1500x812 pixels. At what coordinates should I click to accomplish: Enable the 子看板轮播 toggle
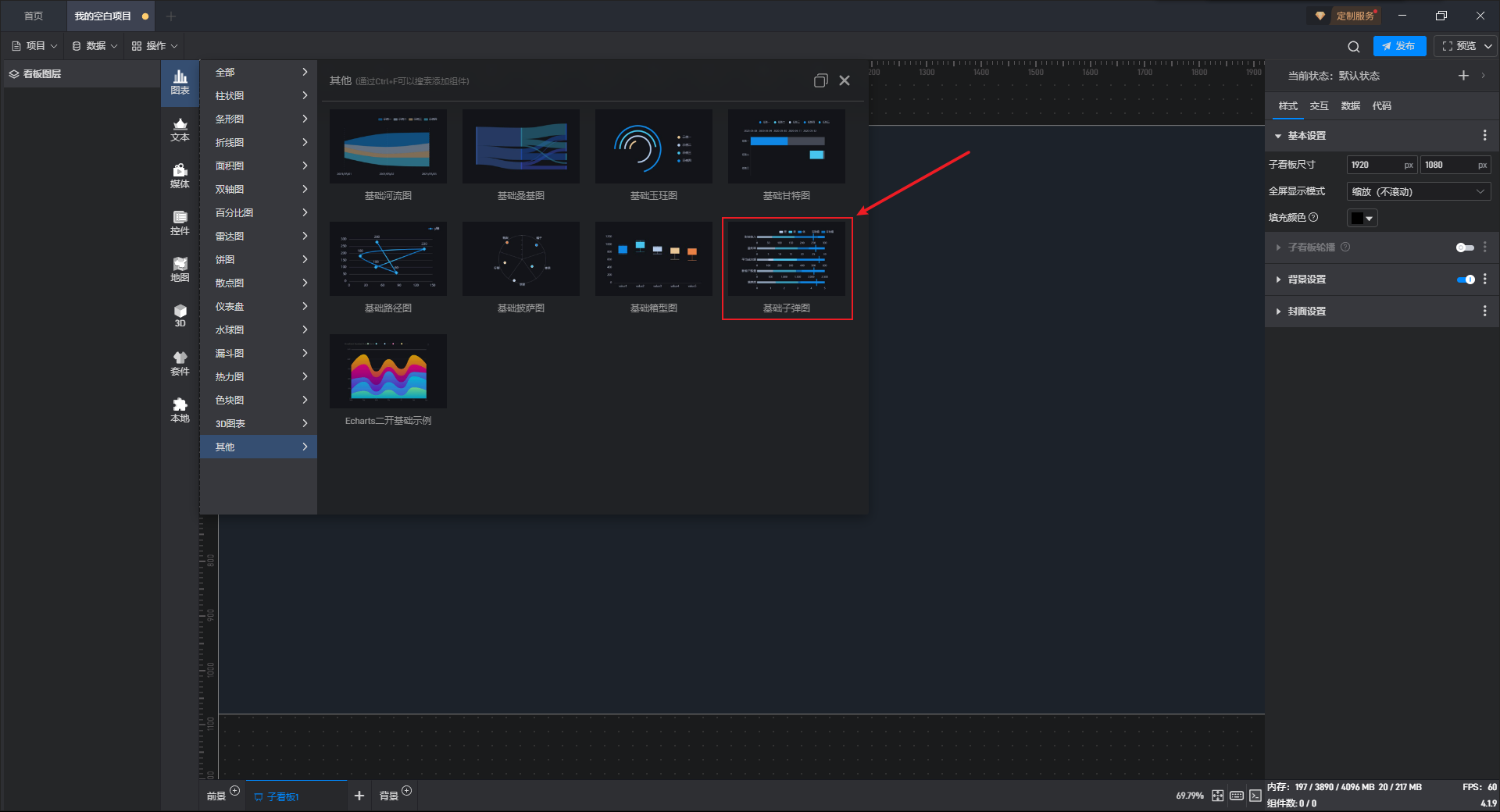pyautogui.click(x=1465, y=248)
